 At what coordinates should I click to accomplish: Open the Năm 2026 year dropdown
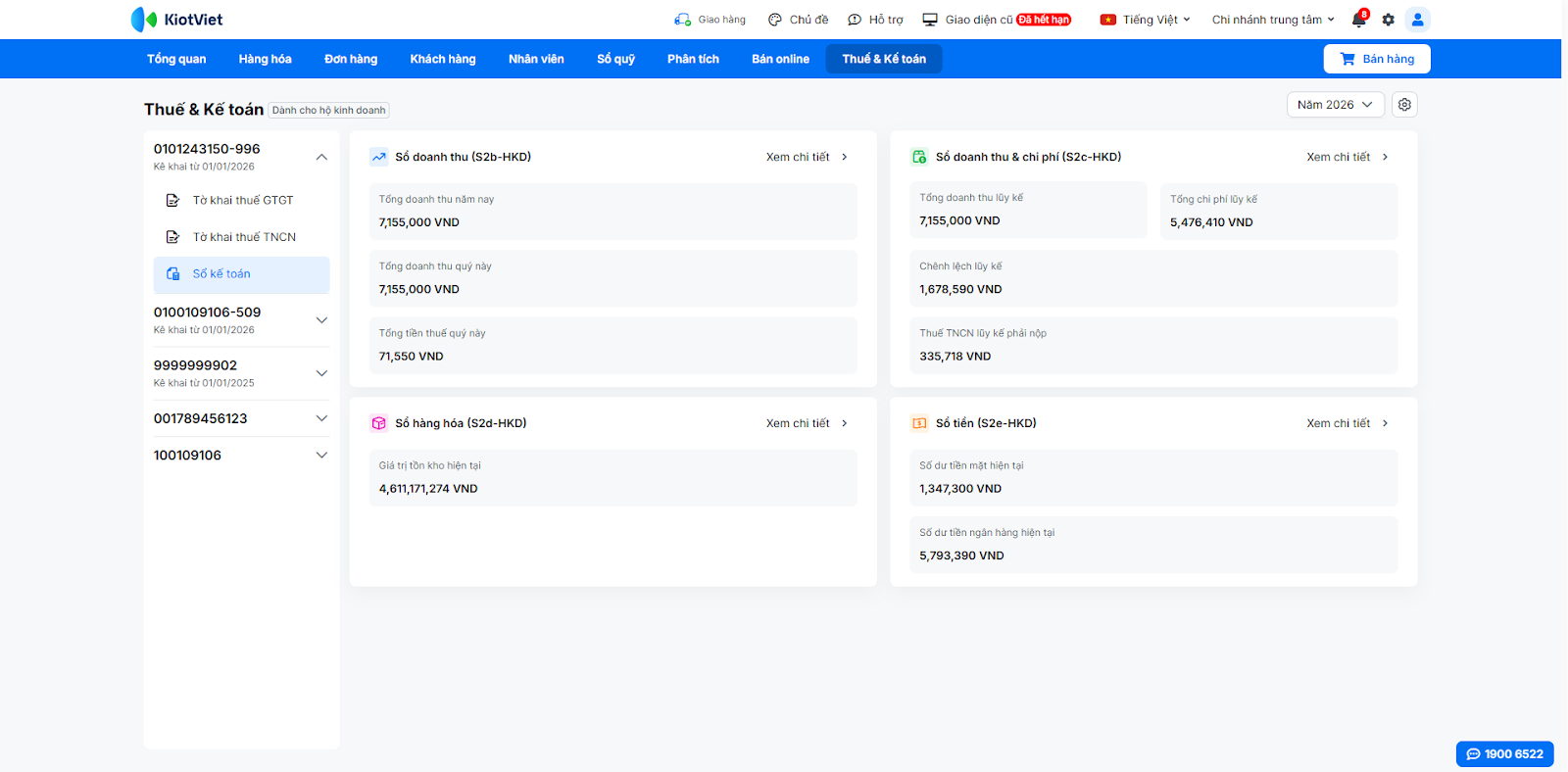(x=1336, y=105)
